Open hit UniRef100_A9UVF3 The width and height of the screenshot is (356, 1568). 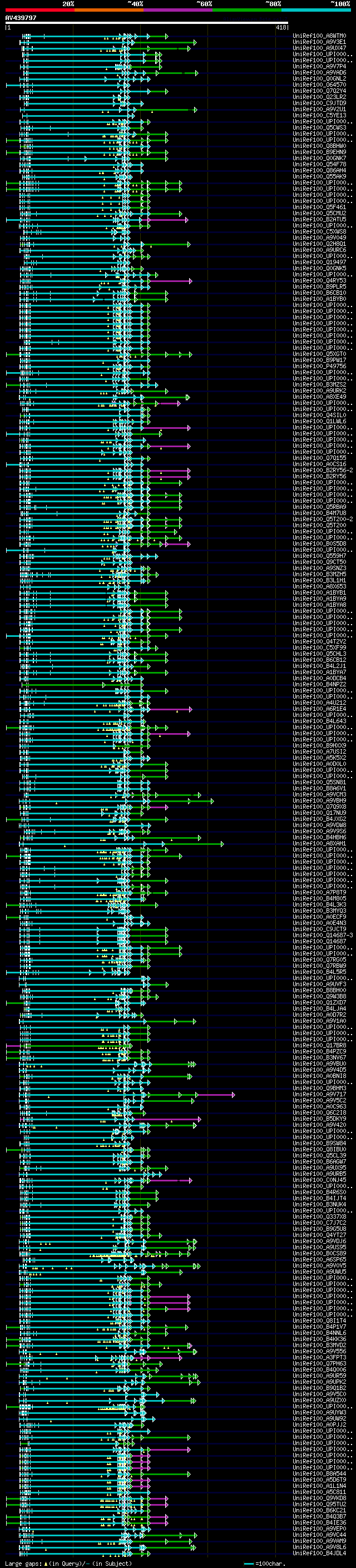click(319, 985)
